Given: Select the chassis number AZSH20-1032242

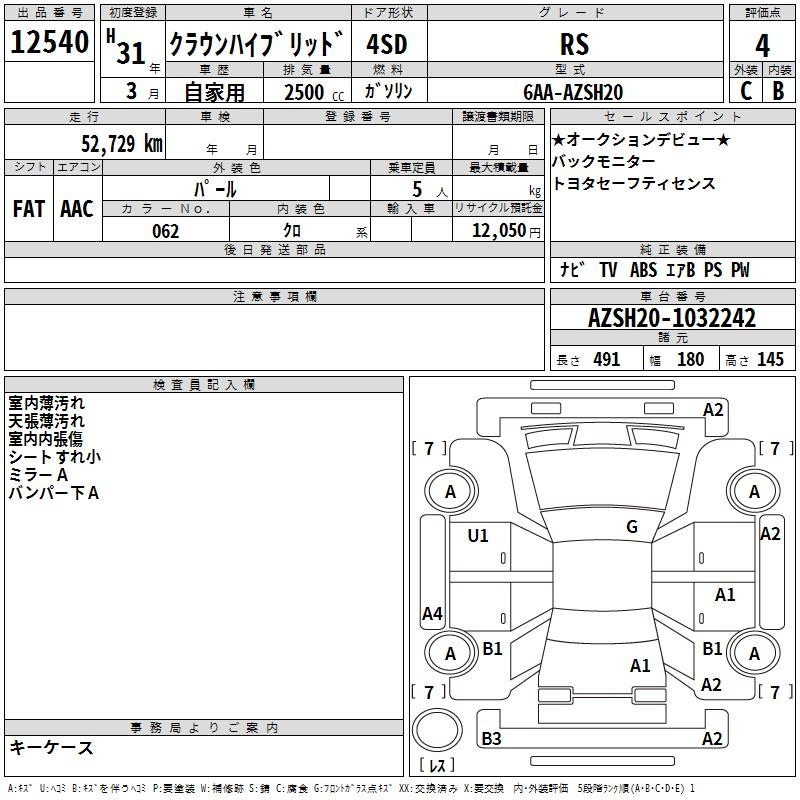Looking at the screenshot, I should click(x=672, y=318).
